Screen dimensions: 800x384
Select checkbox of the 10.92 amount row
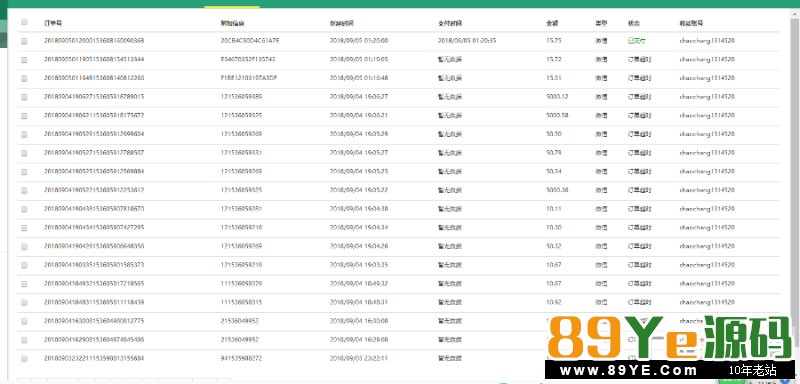[x=24, y=303]
